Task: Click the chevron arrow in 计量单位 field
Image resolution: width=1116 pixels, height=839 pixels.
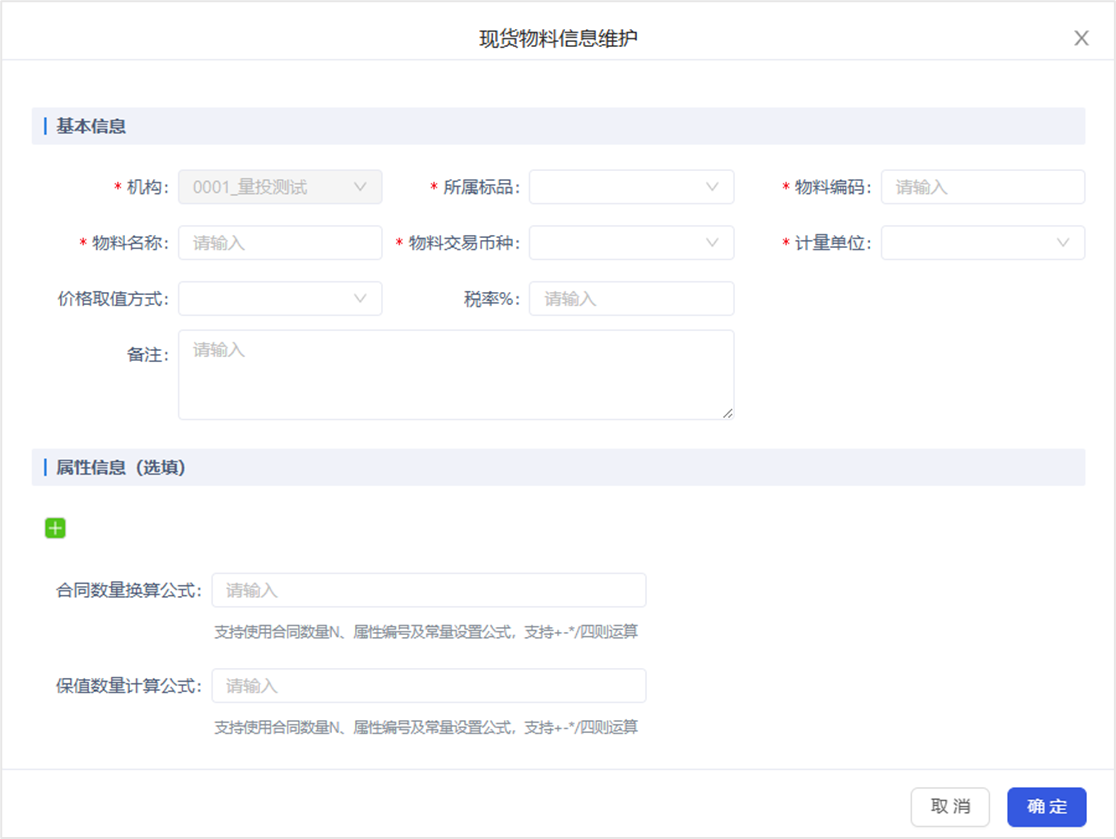Action: tap(1063, 243)
